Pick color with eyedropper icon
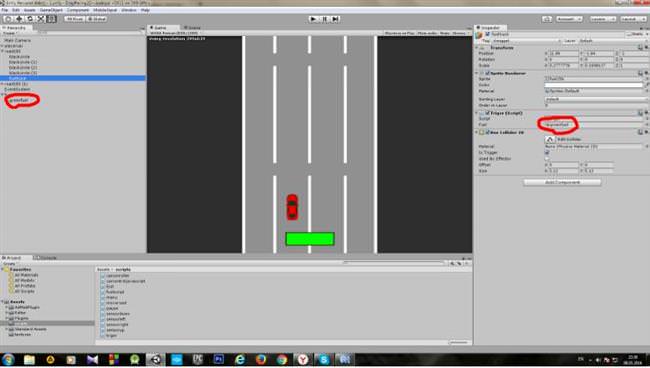The image size is (650, 368). tap(647, 85)
